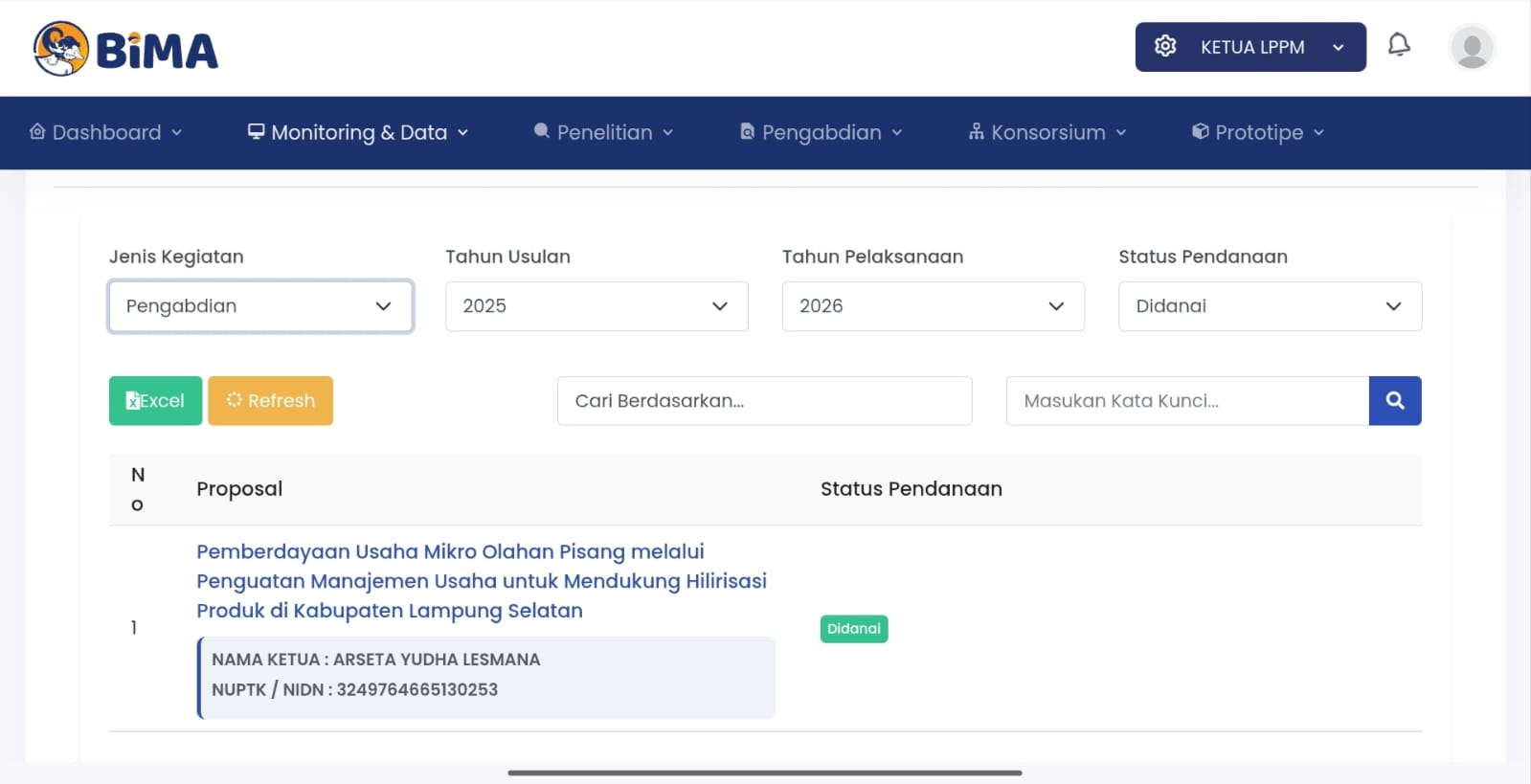Export the table with Excel button
This screenshot has width=1531, height=784.
tap(155, 401)
